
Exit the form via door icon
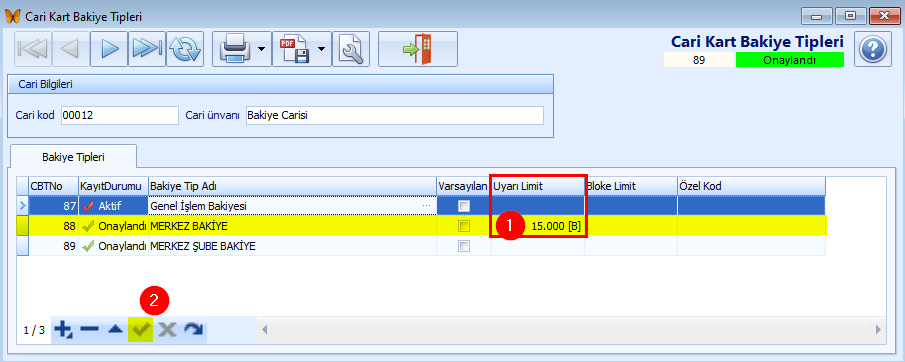(x=418, y=50)
